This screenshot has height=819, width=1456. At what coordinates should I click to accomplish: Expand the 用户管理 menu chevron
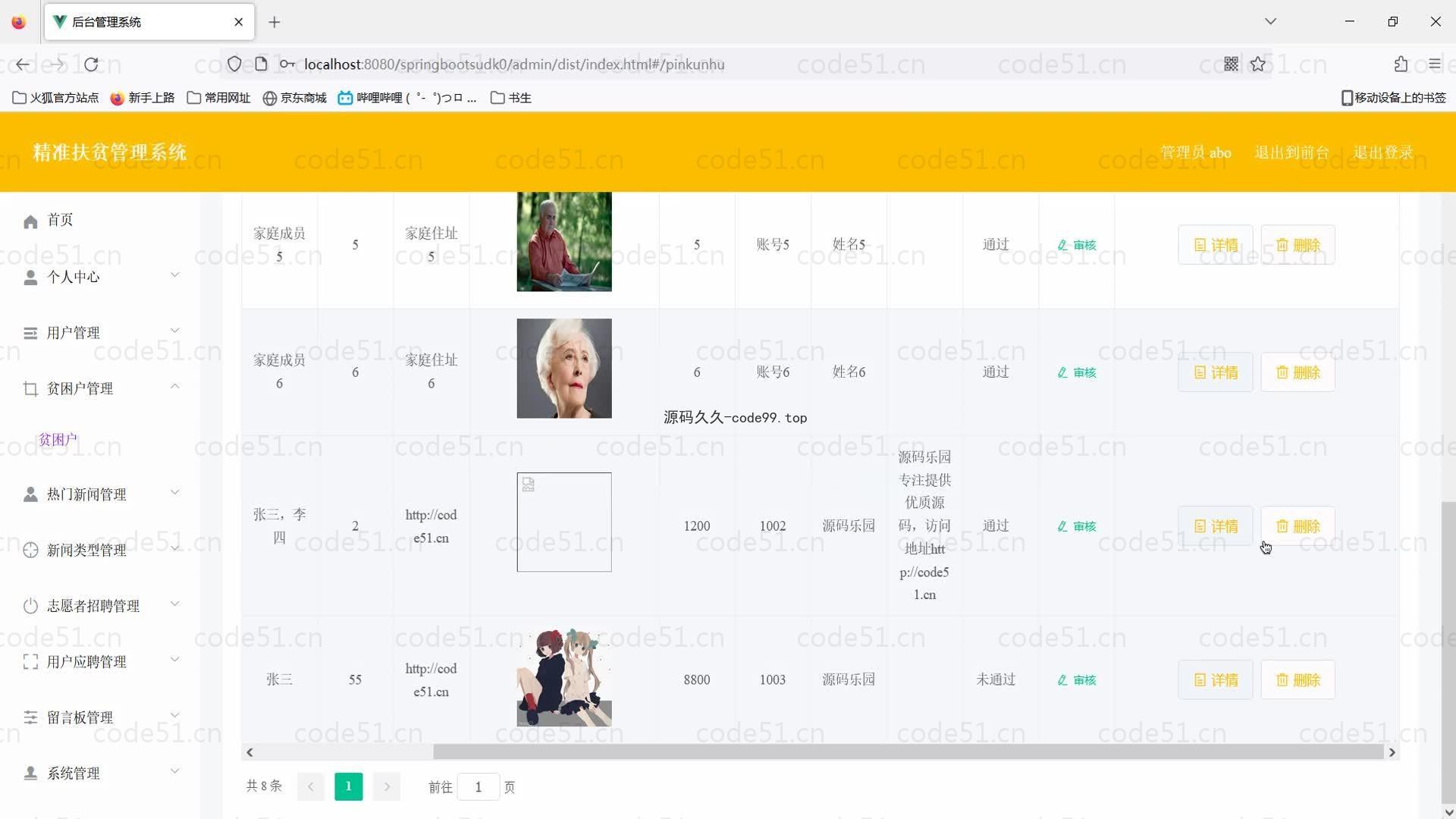click(x=174, y=331)
